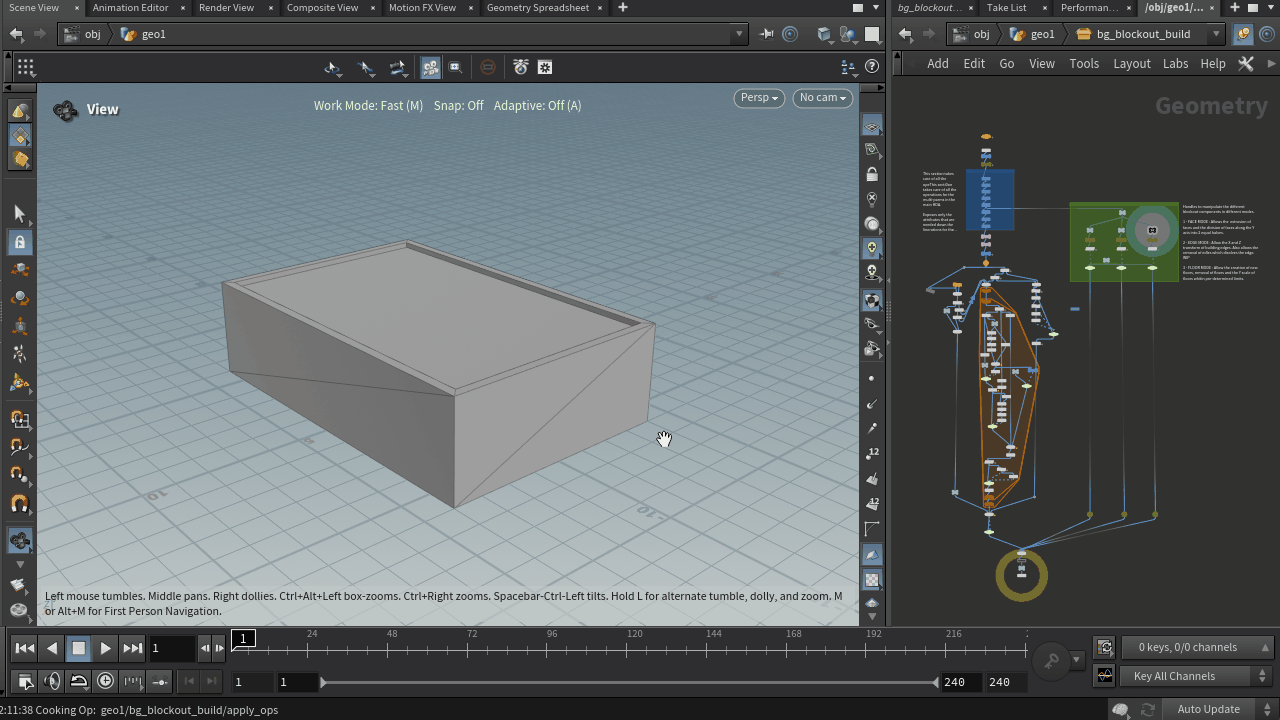The height and width of the screenshot is (720, 1280).
Task: Step forward one frame
Action: click(220, 648)
